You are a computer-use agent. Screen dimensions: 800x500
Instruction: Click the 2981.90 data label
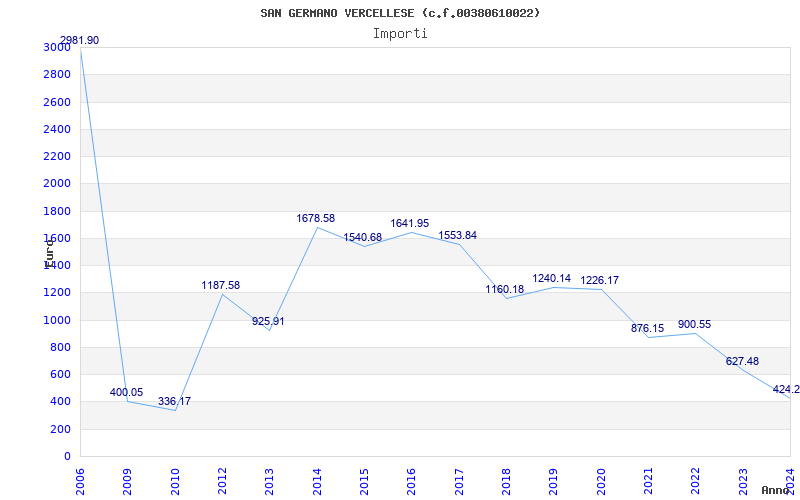(x=80, y=40)
